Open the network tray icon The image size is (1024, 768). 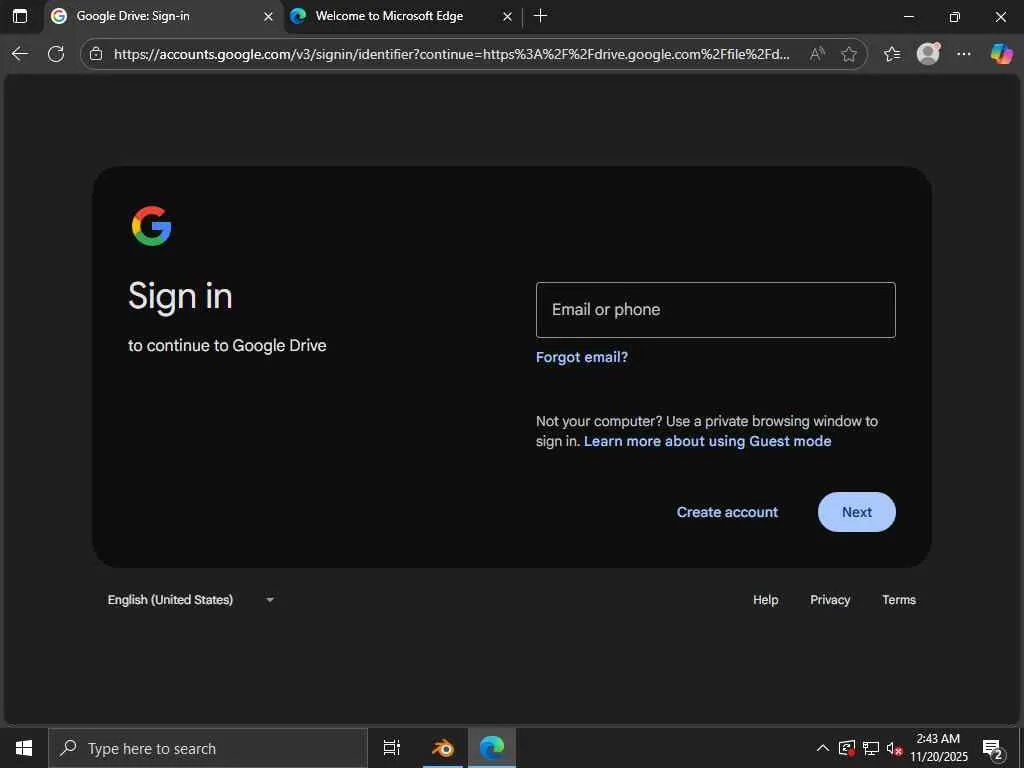871,748
